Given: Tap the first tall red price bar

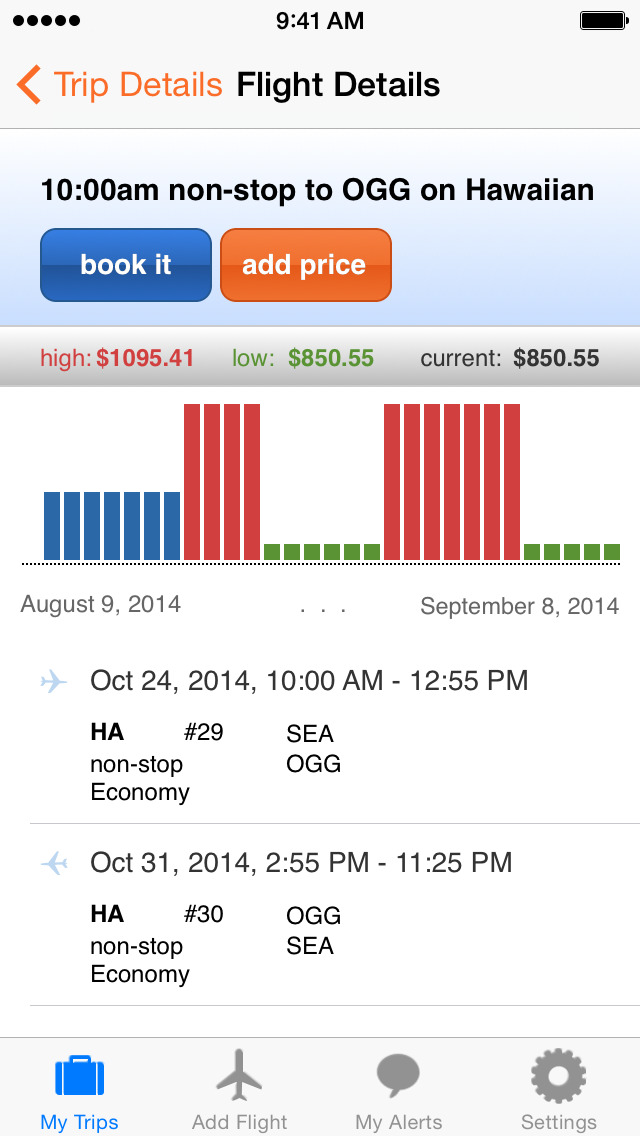Looking at the screenshot, I should (192, 482).
